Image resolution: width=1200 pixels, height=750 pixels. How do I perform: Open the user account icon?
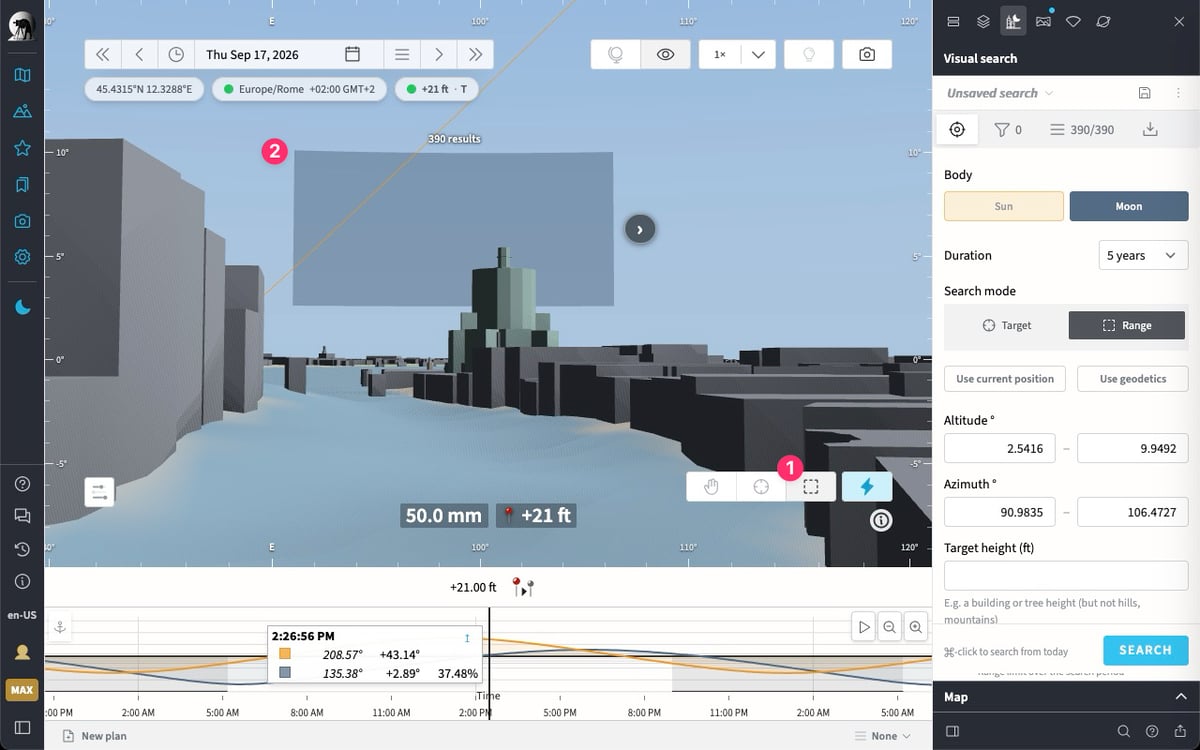[x=22, y=652]
